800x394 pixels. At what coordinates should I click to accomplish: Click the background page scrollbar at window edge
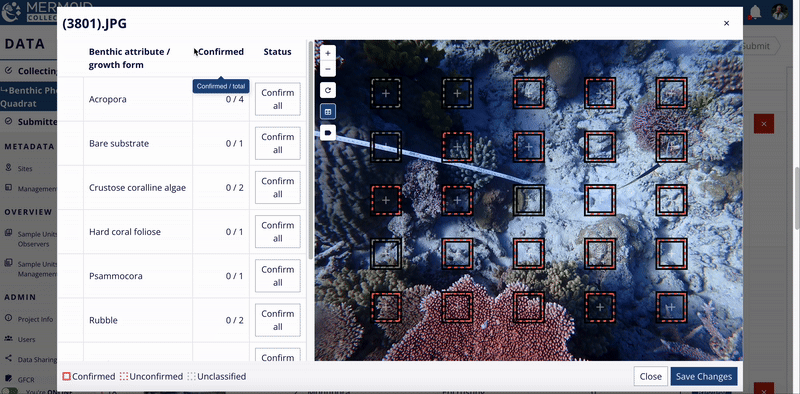click(797, 199)
